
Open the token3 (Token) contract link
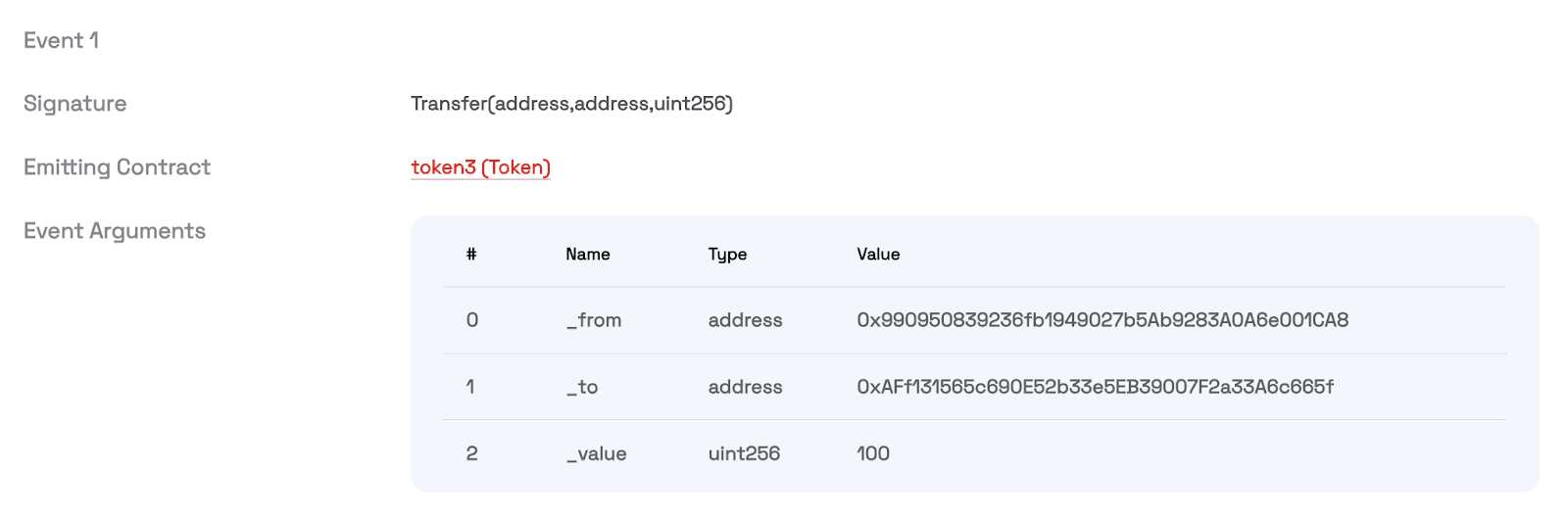click(480, 167)
